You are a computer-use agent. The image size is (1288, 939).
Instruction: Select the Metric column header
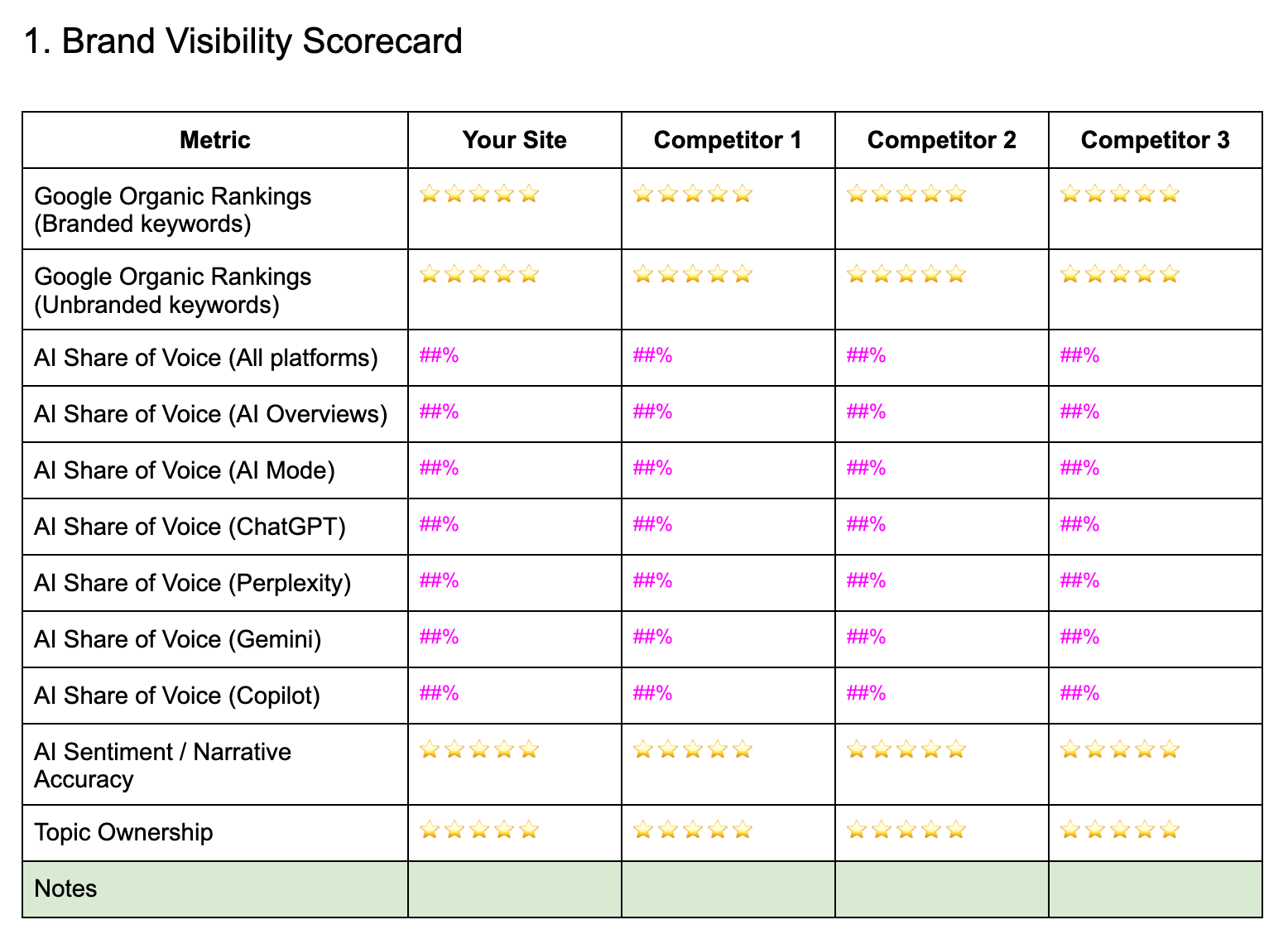click(x=215, y=140)
